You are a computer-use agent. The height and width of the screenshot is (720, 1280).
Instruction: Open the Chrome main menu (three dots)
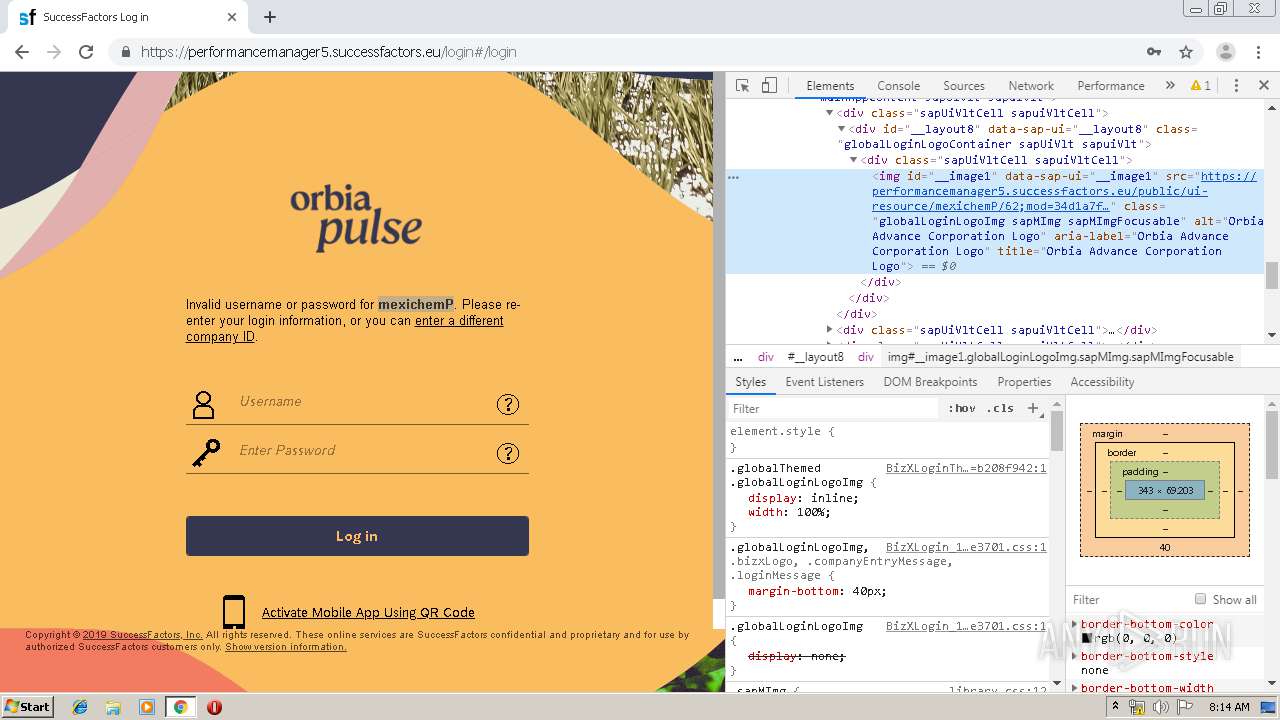pos(1259,52)
